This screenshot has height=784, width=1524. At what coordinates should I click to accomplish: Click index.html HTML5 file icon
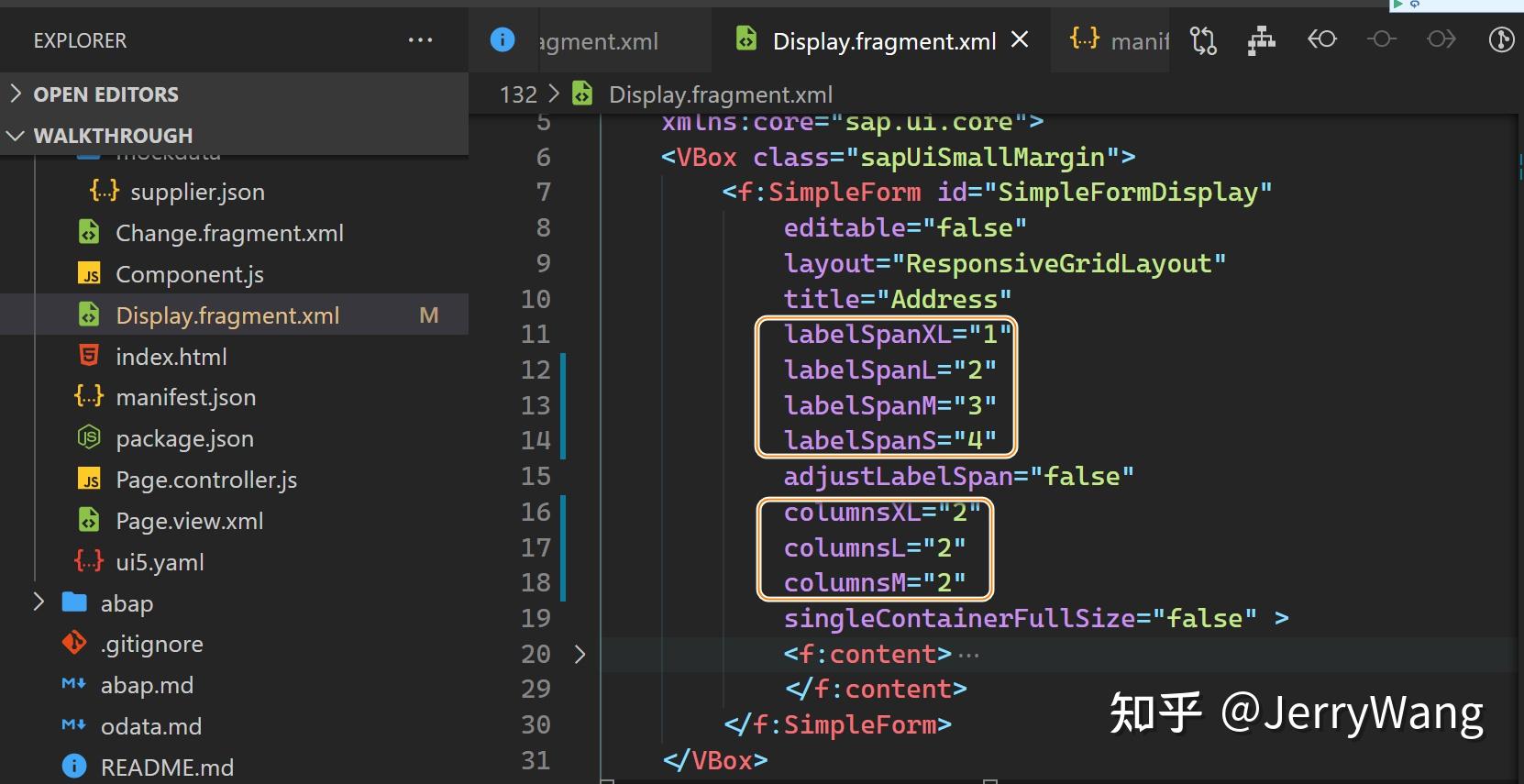89,356
